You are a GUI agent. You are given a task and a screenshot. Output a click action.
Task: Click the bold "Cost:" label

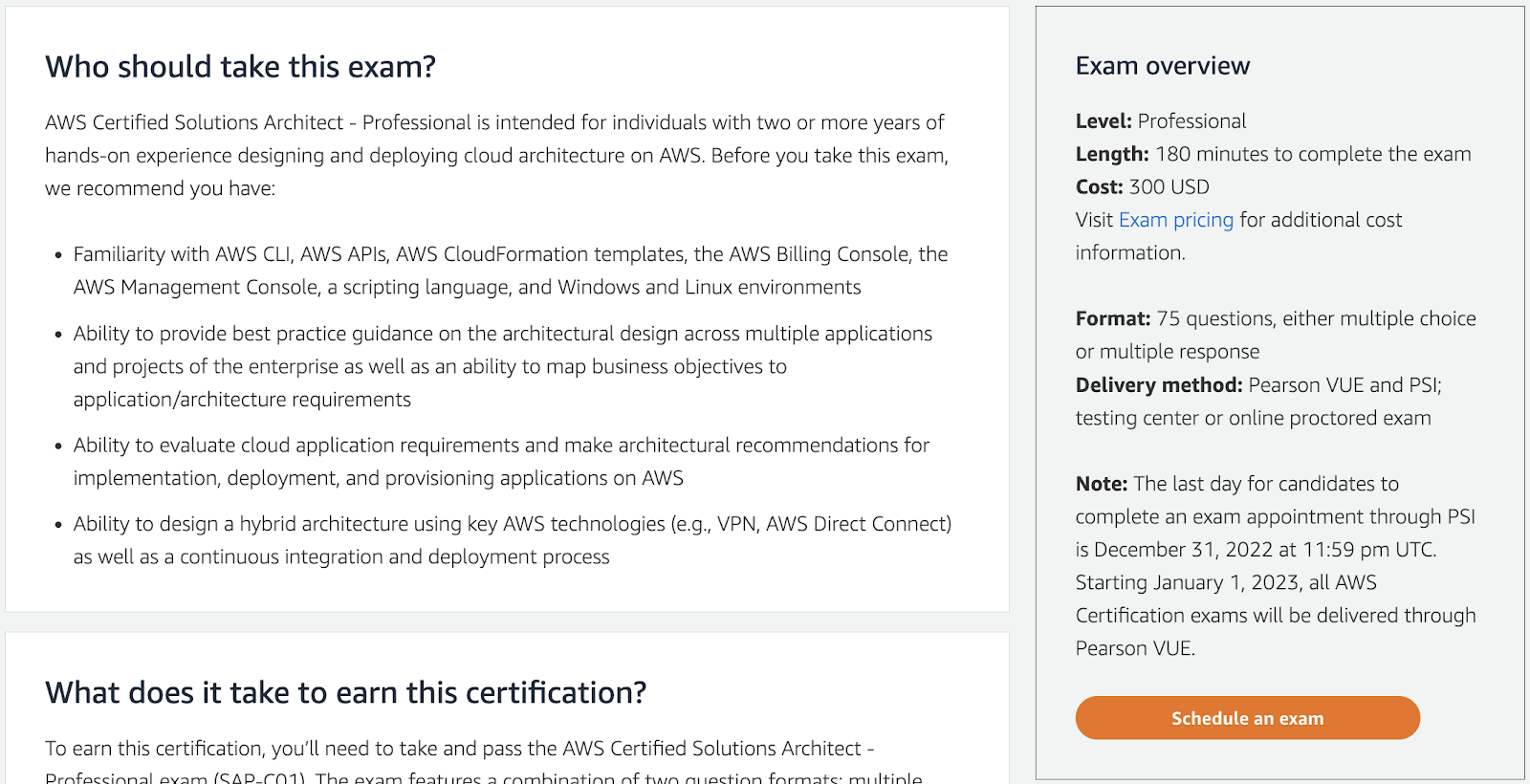pyautogui.click(x=1099, y=187)
